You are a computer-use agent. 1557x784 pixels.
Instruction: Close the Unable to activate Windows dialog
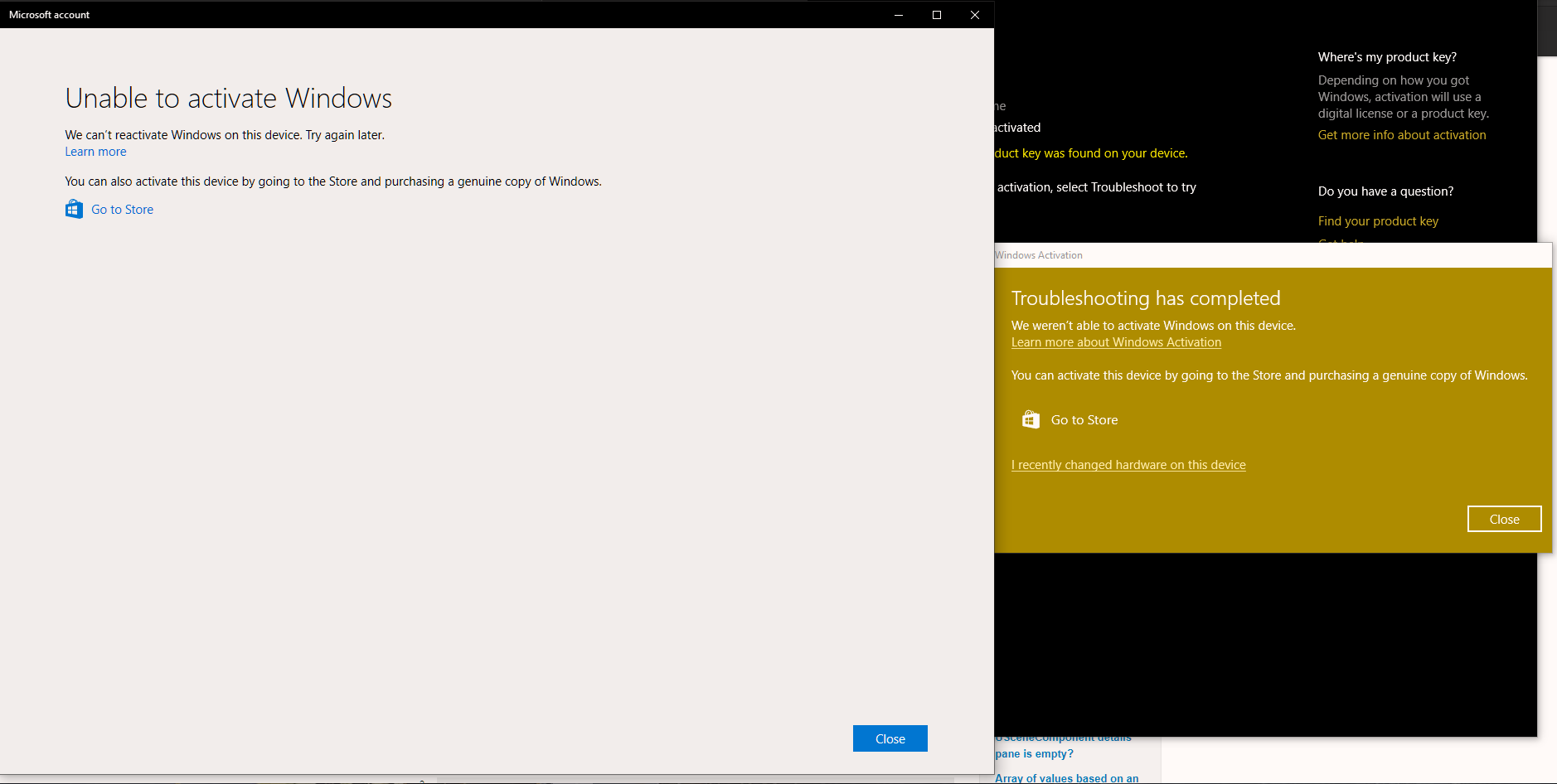pos(890,738)
